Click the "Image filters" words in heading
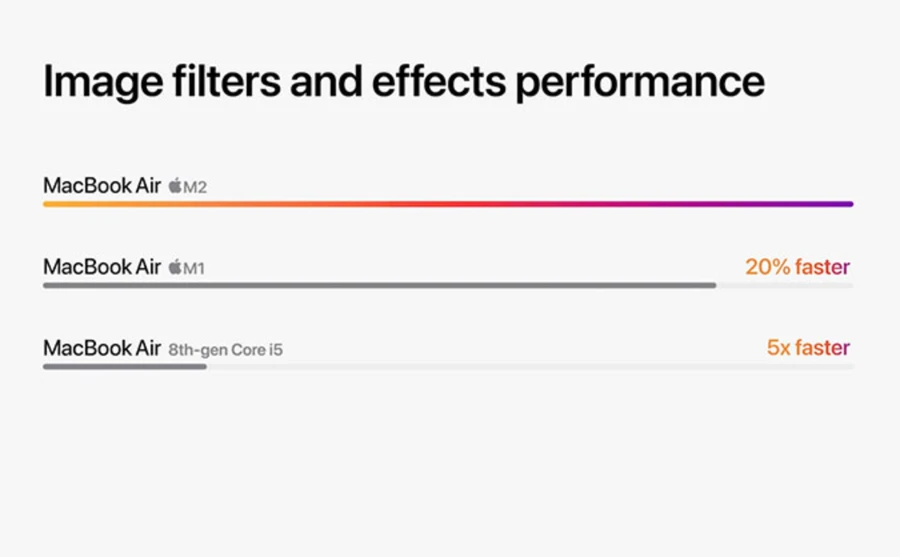This screenshot has height=557, width=900. tap(162, 82)
